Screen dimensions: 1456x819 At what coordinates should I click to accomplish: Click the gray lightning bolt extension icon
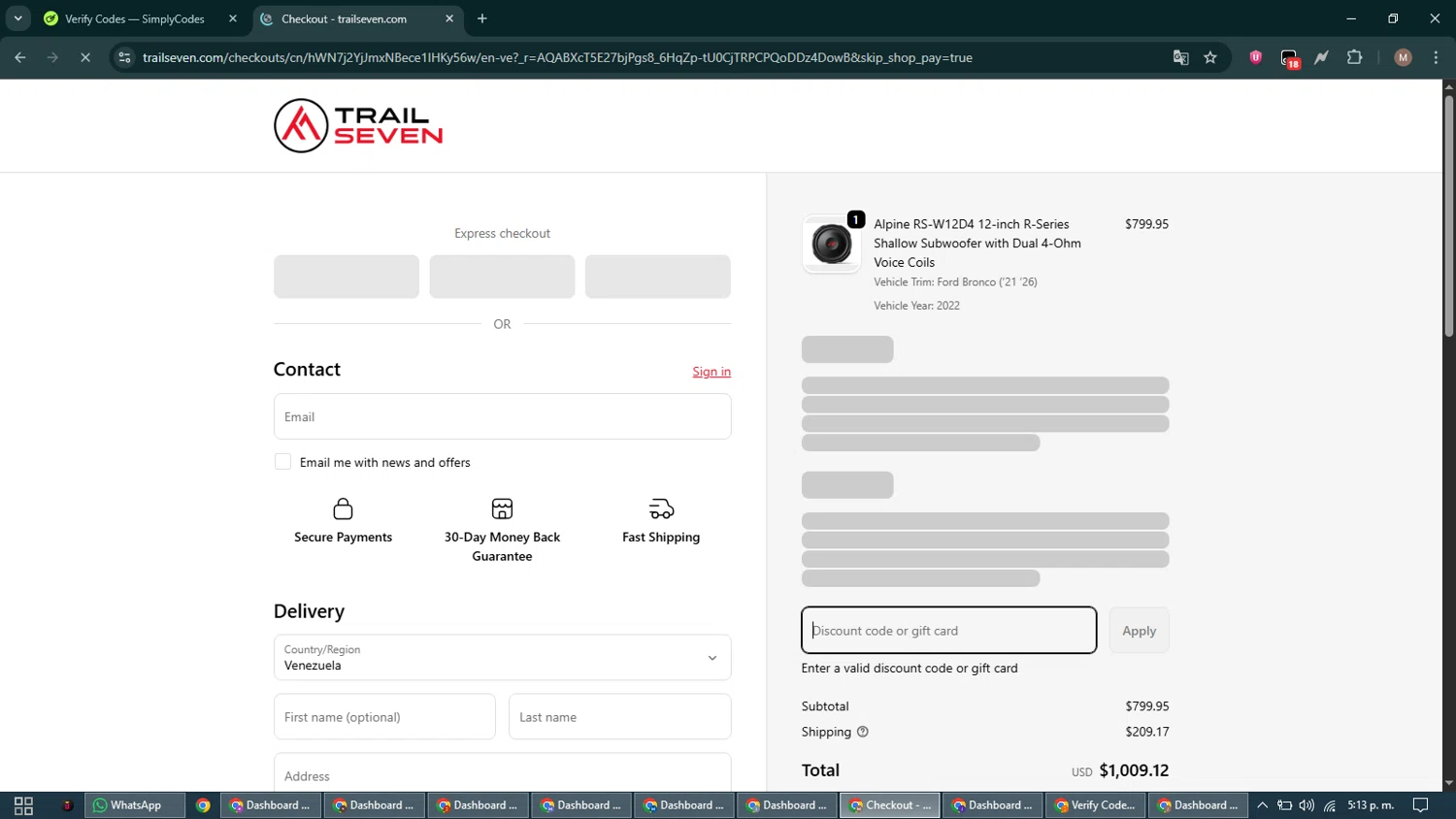pyautogui.click(x=1321, y=57)
